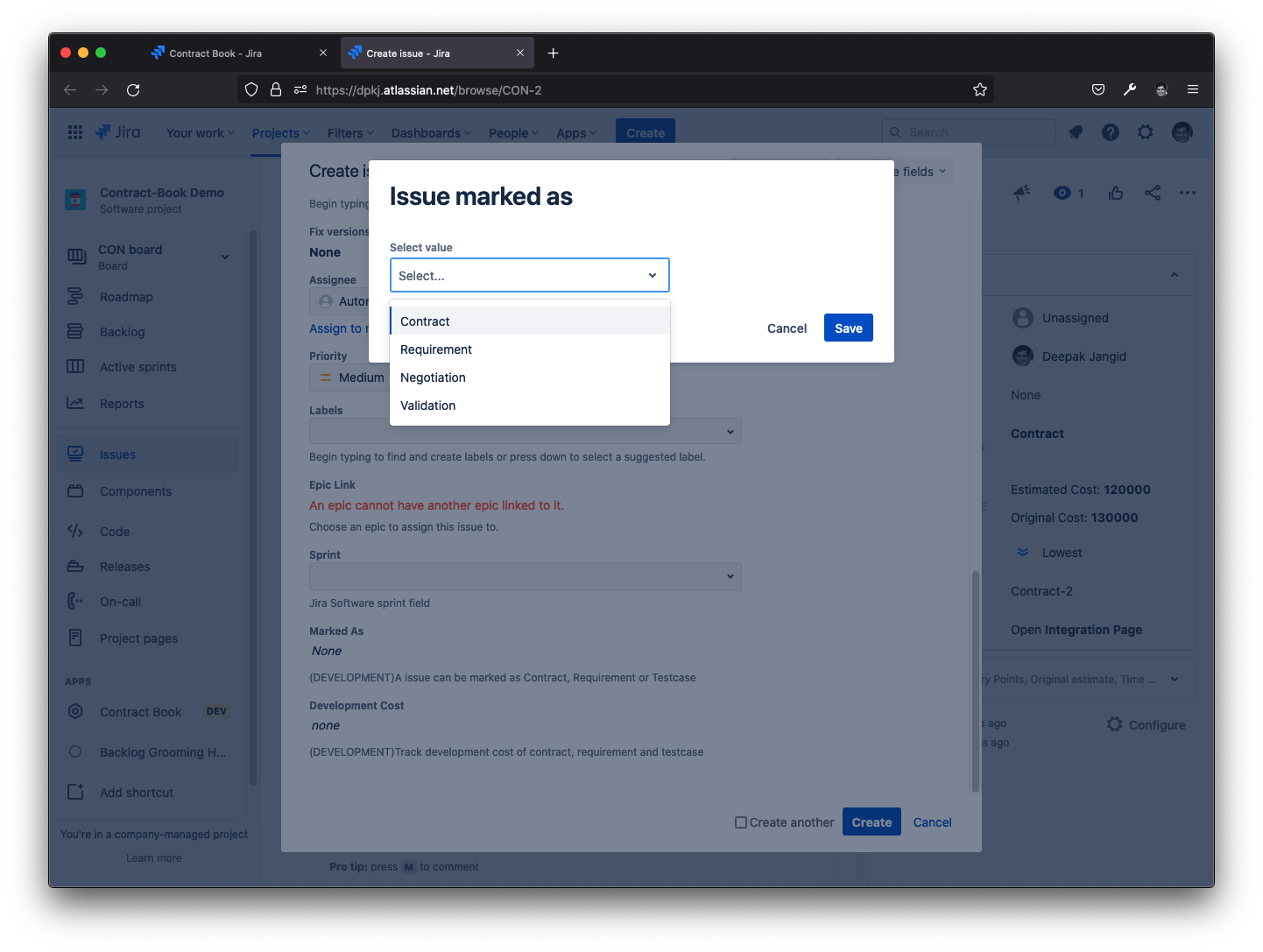Open the notifications bell icon

[1076, 132]
